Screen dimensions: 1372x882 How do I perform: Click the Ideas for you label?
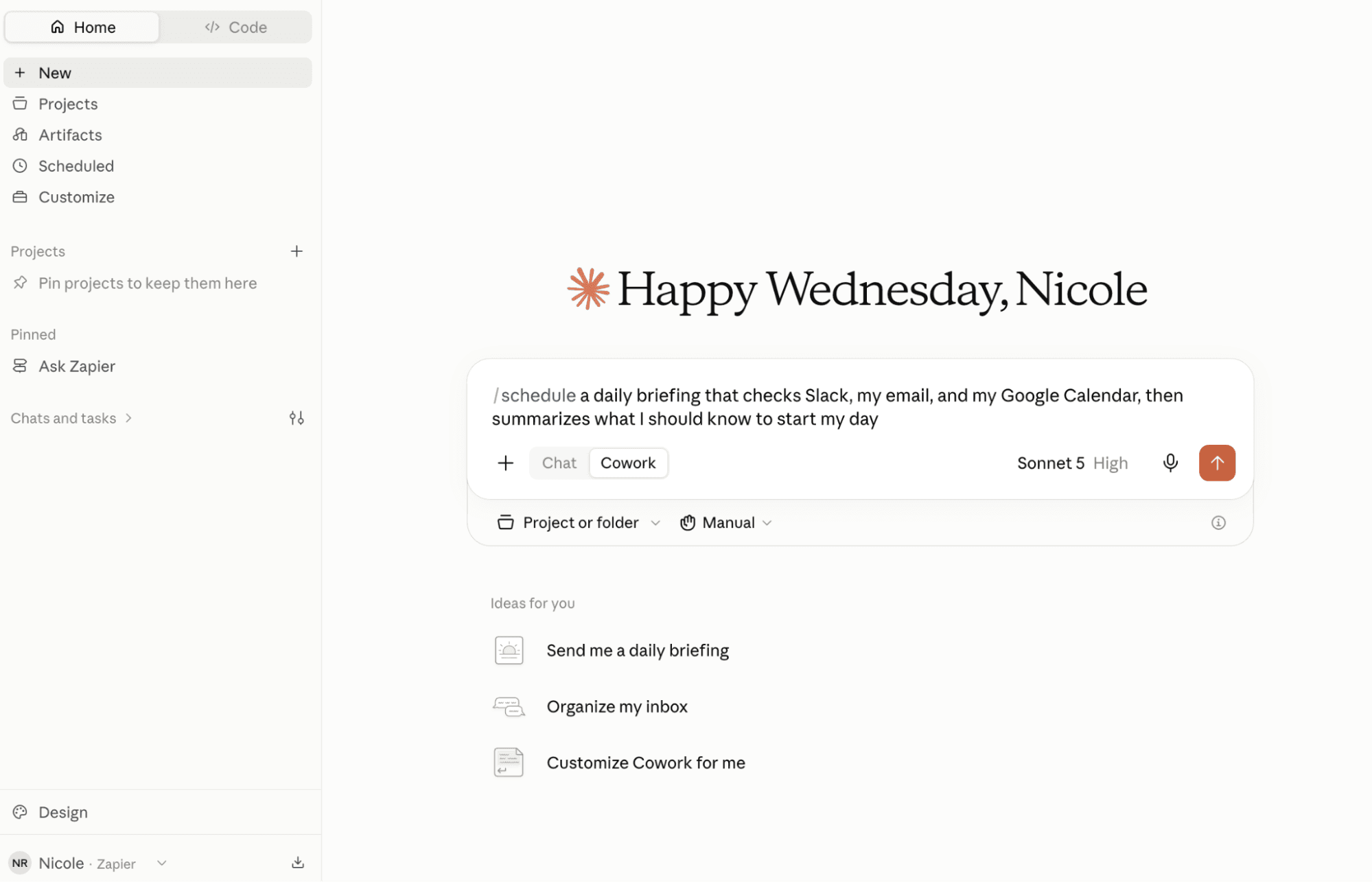tap(533, 603)
